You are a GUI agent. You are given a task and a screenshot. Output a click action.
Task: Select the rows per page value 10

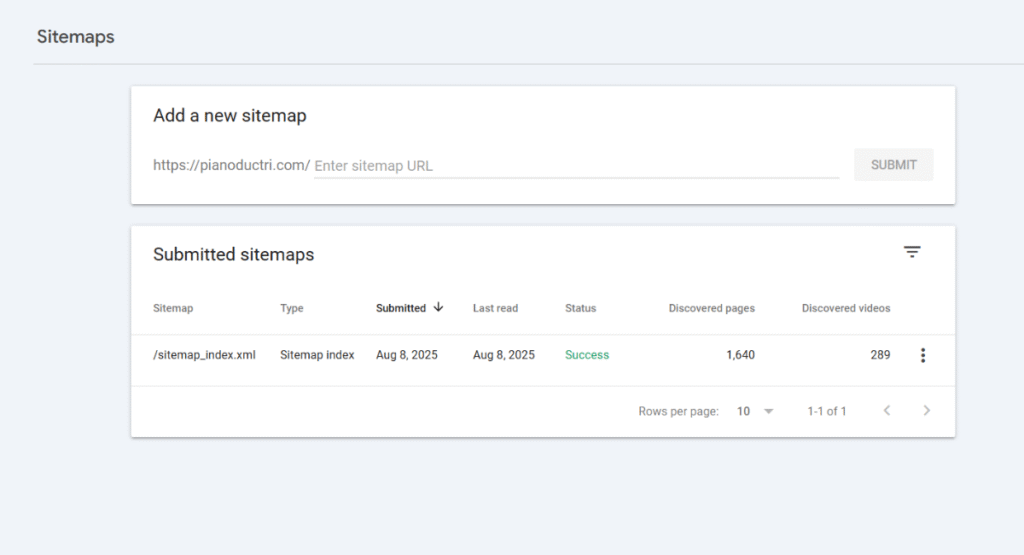click(x=743, y=411)
